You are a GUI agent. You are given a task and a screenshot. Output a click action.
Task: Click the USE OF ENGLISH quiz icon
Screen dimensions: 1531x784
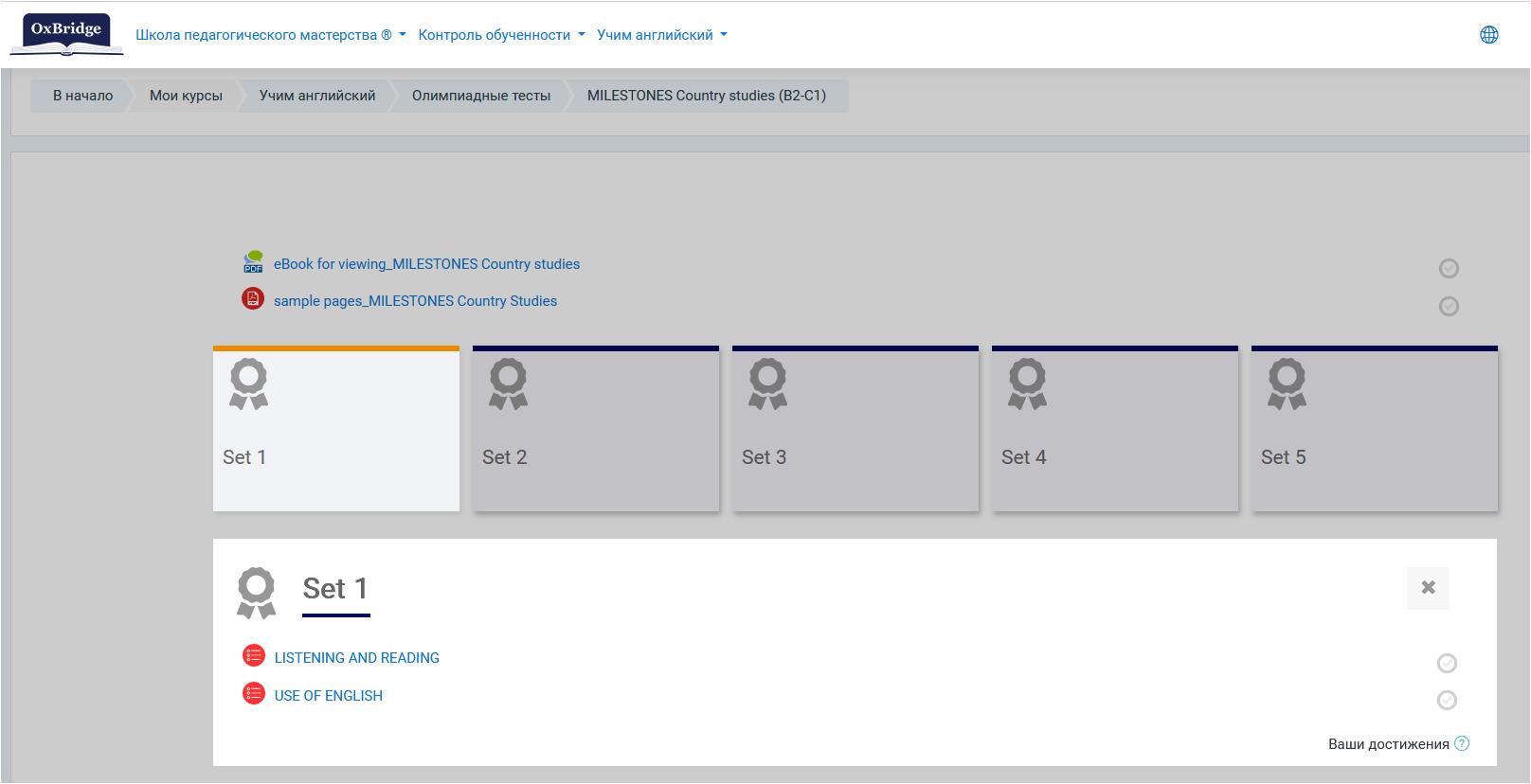tap(254, 694)
